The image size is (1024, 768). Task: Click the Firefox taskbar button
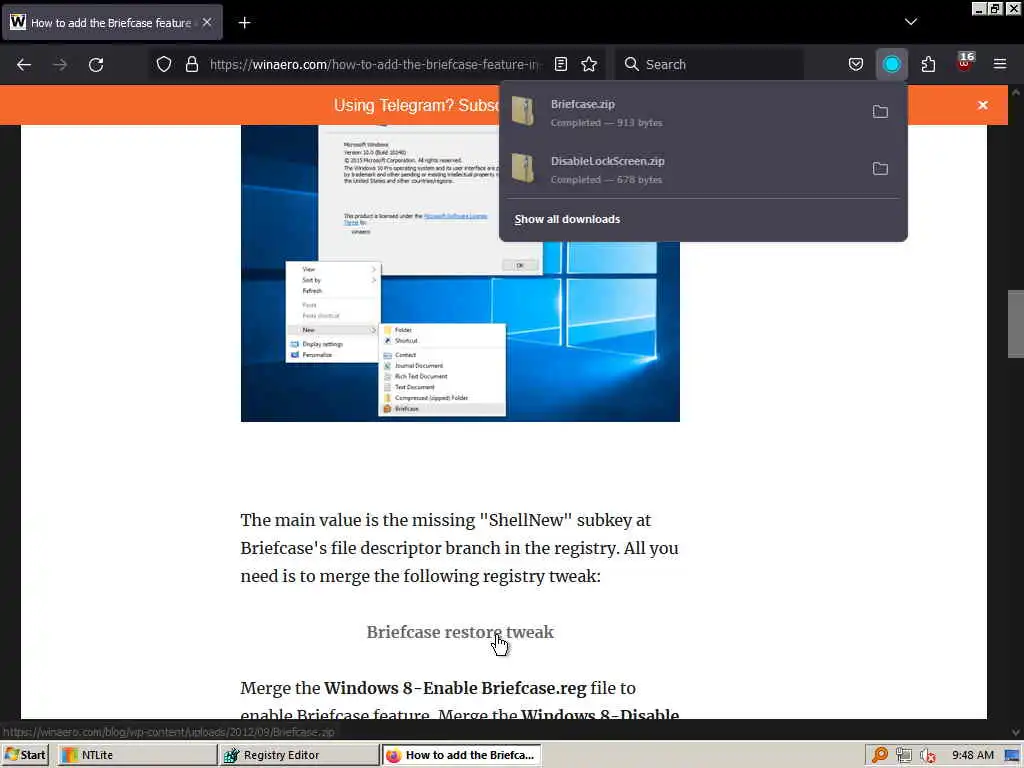pyautogui.click(x=462, y=755)
